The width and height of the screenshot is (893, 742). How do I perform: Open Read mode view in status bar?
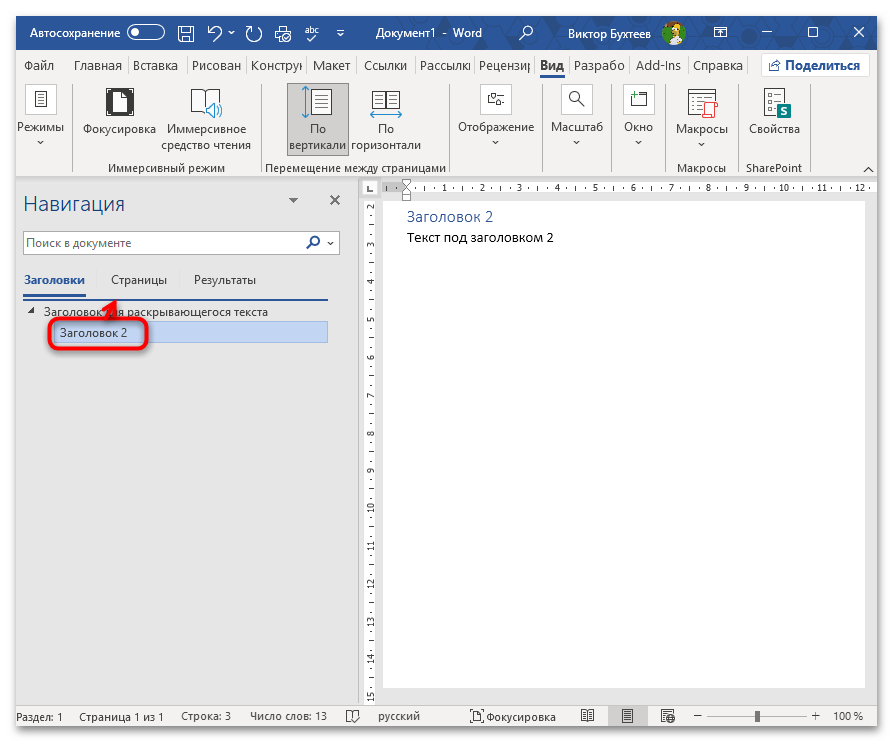[587, 717]
